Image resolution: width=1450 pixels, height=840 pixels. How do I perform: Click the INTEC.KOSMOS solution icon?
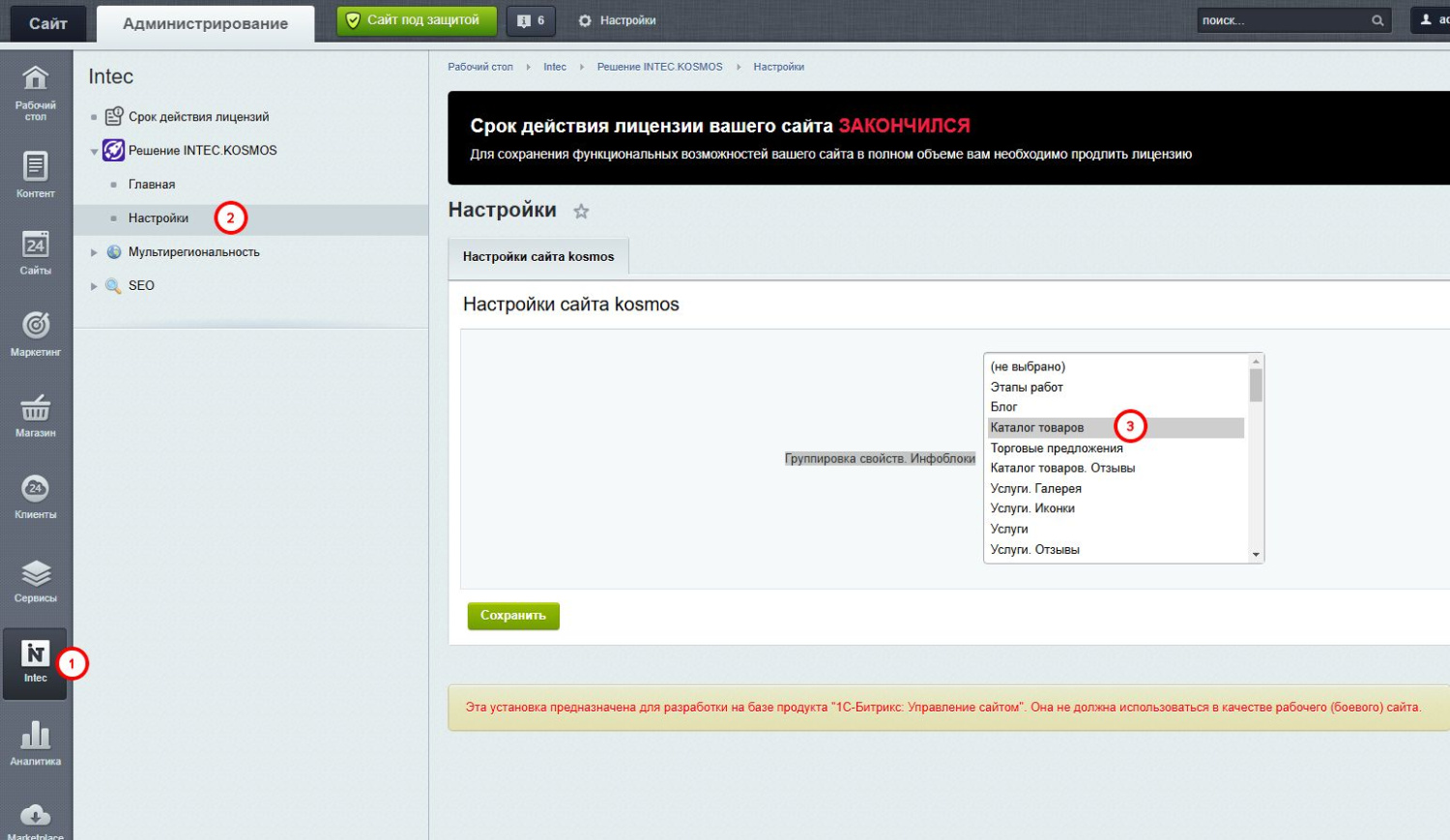click(113, 150)
